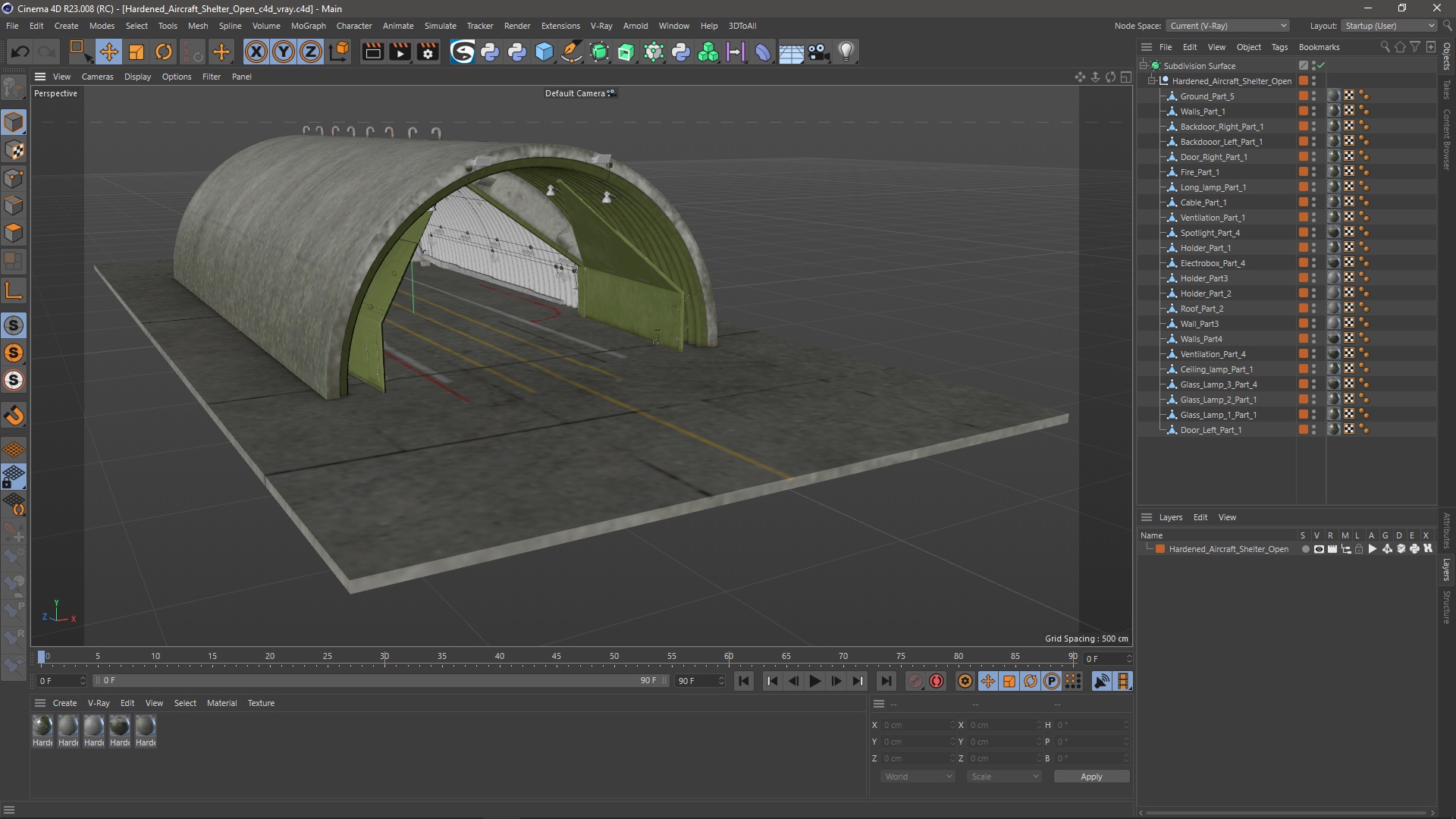Image resolution: width=1456 pixels, height=819 pixels.
Task: Toggle the Enable Snap icon
Action: tap(14, 416)
